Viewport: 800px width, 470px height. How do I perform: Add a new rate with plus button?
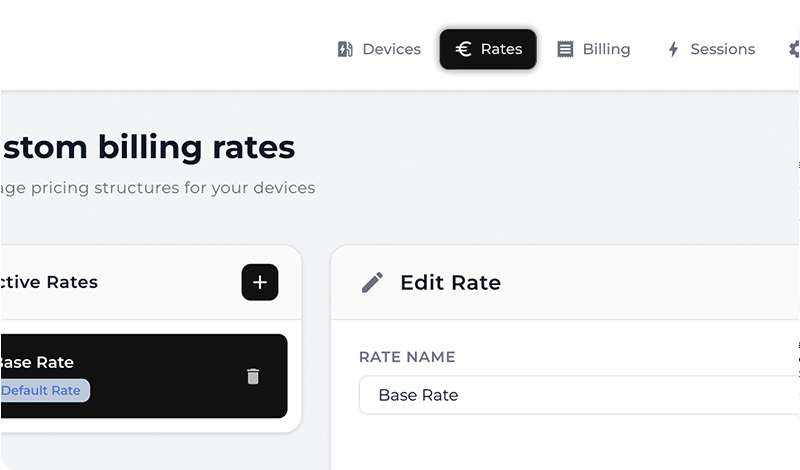point(260,282)
